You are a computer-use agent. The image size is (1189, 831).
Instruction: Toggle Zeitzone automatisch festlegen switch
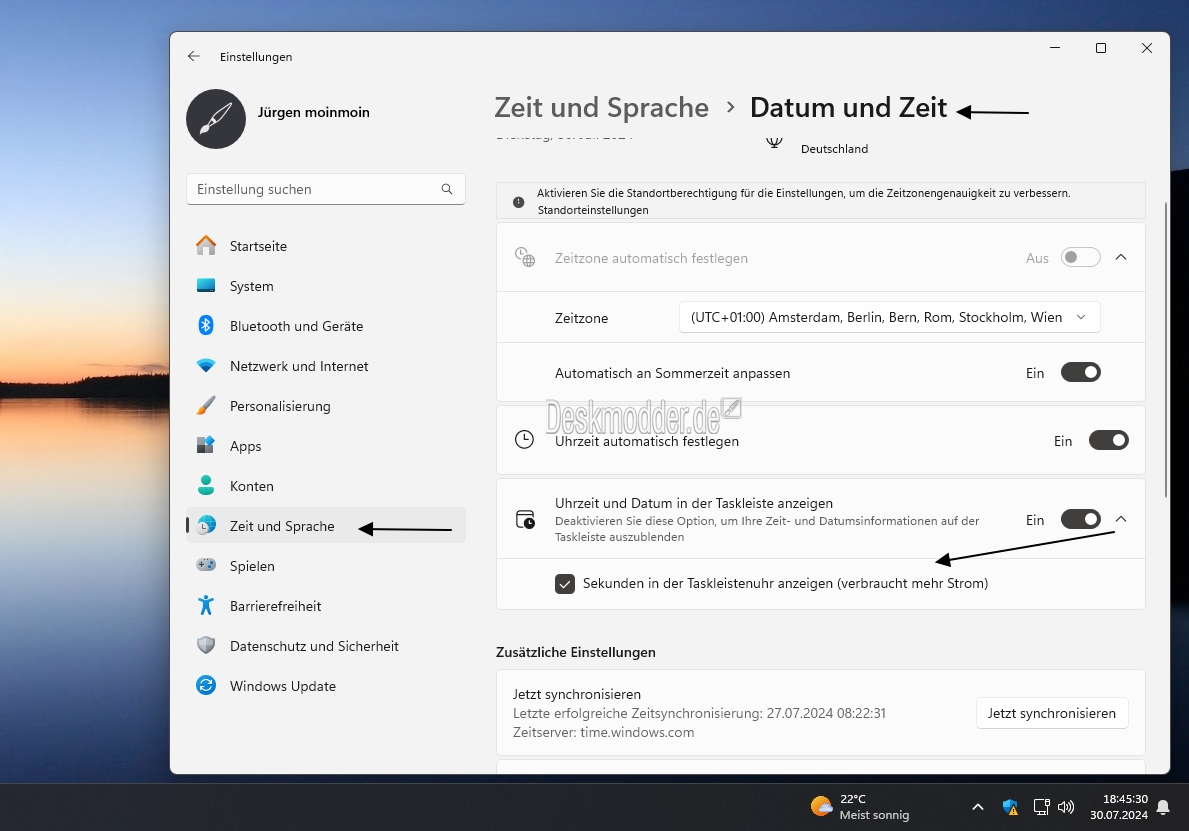point(1081,257)
